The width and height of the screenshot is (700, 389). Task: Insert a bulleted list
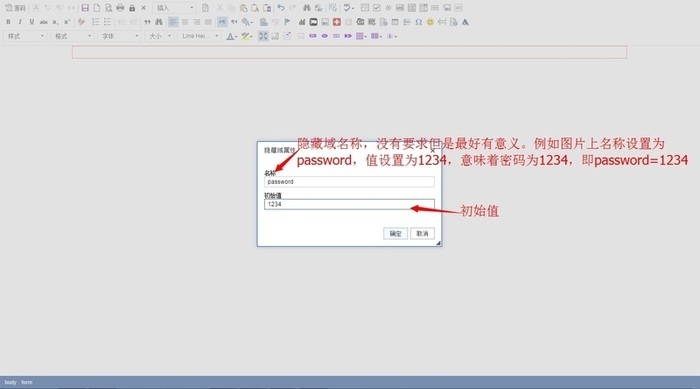[x=107, y=22]
